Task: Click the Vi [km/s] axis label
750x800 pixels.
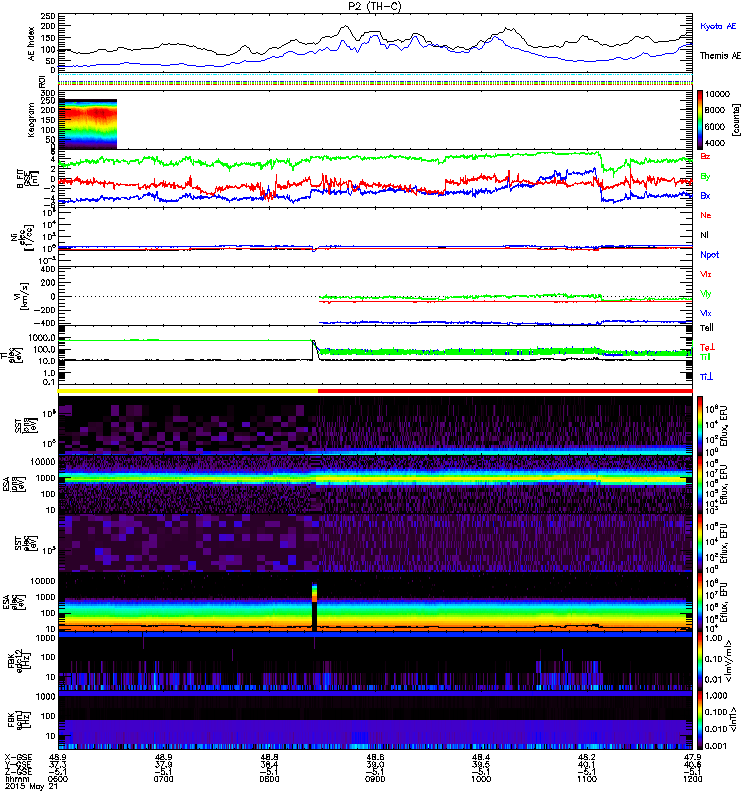Action: pos(22,296)
